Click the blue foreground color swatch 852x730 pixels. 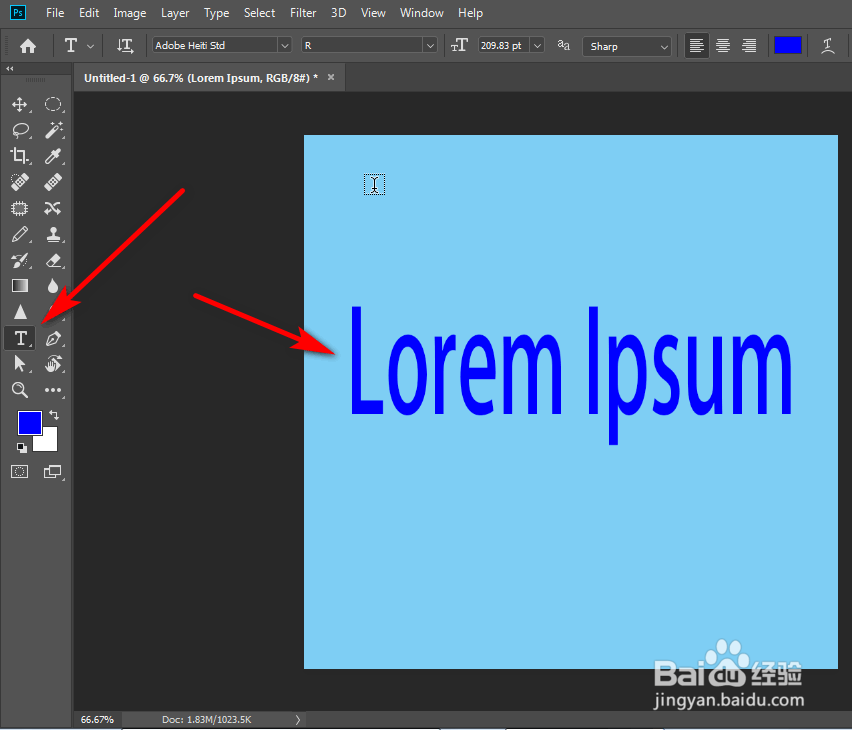point(29,422)
